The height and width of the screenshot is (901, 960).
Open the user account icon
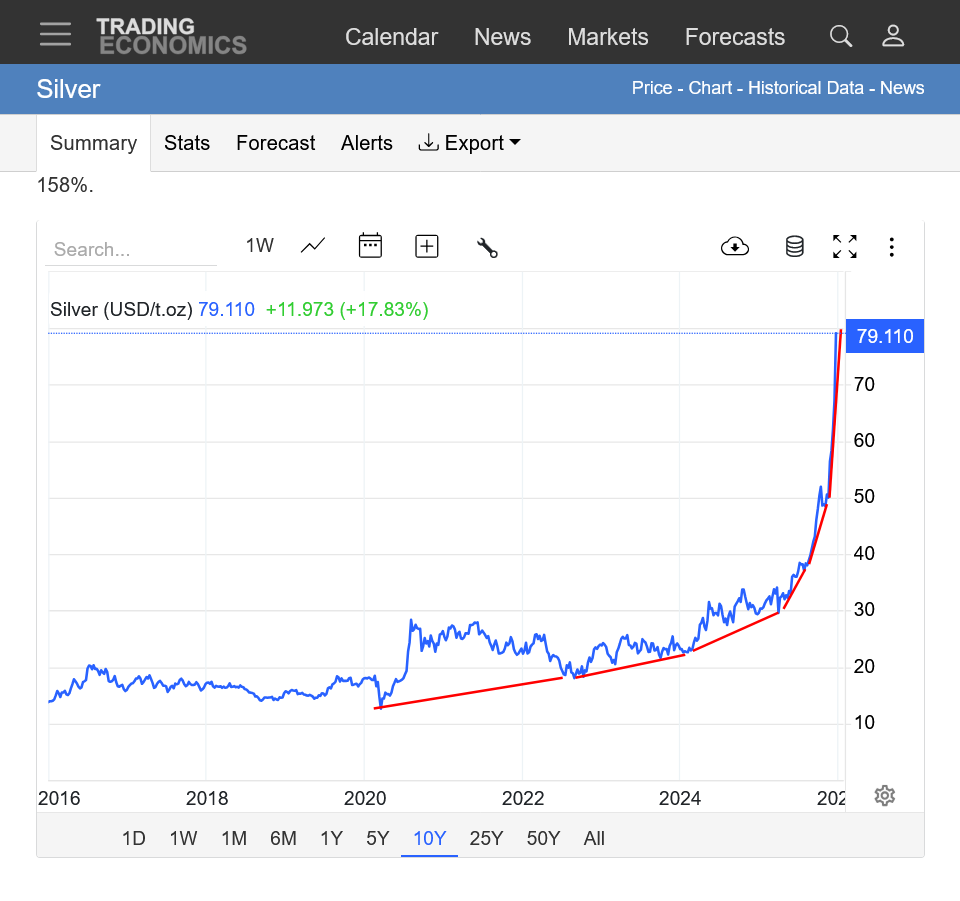tap(893, 37)
